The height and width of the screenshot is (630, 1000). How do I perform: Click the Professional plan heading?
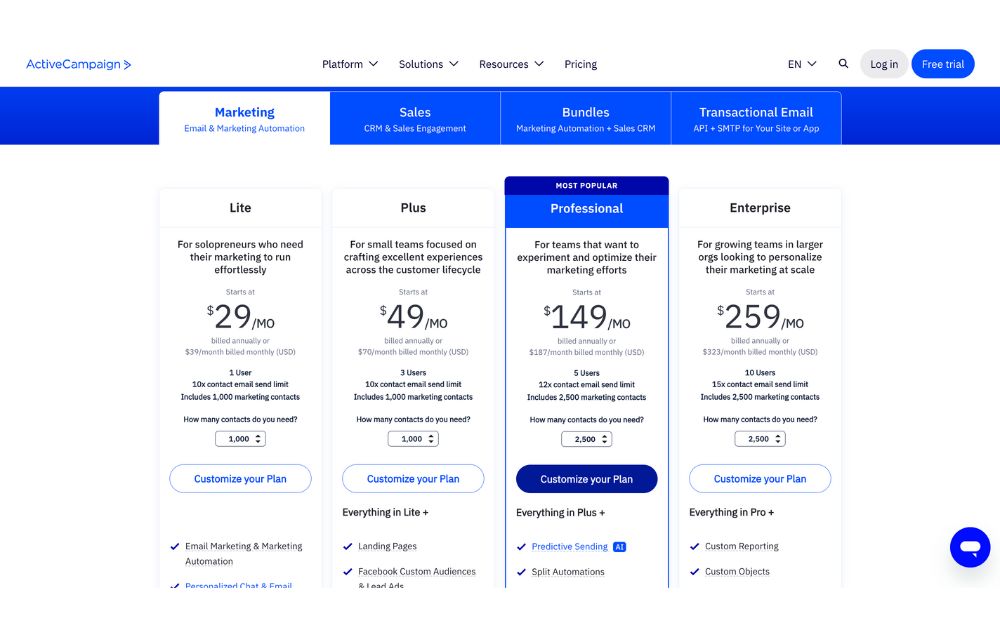pyautogui.click(x=587, y=209)
